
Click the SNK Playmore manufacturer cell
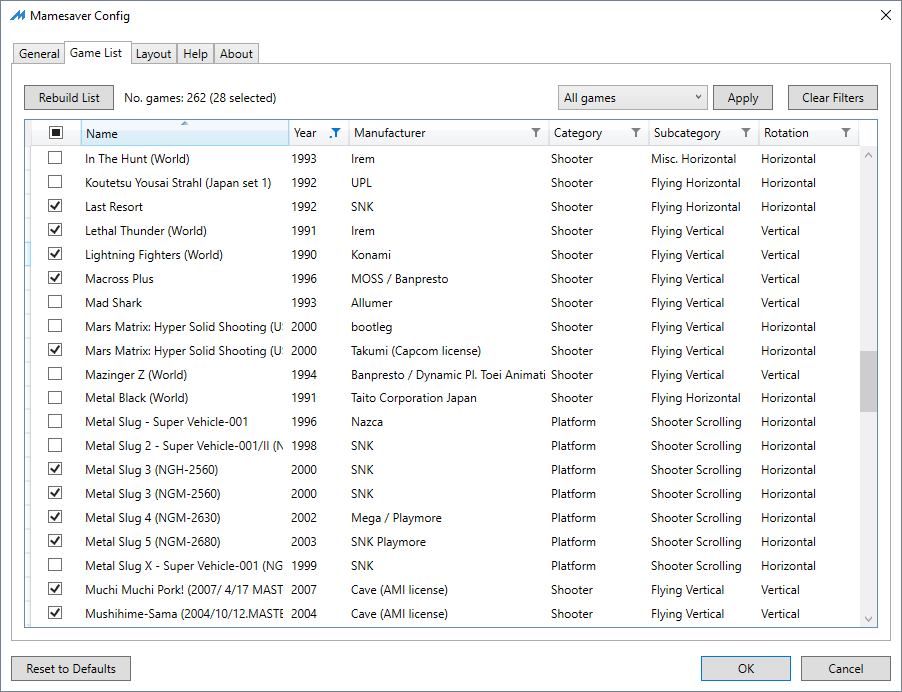coord(388,541)
